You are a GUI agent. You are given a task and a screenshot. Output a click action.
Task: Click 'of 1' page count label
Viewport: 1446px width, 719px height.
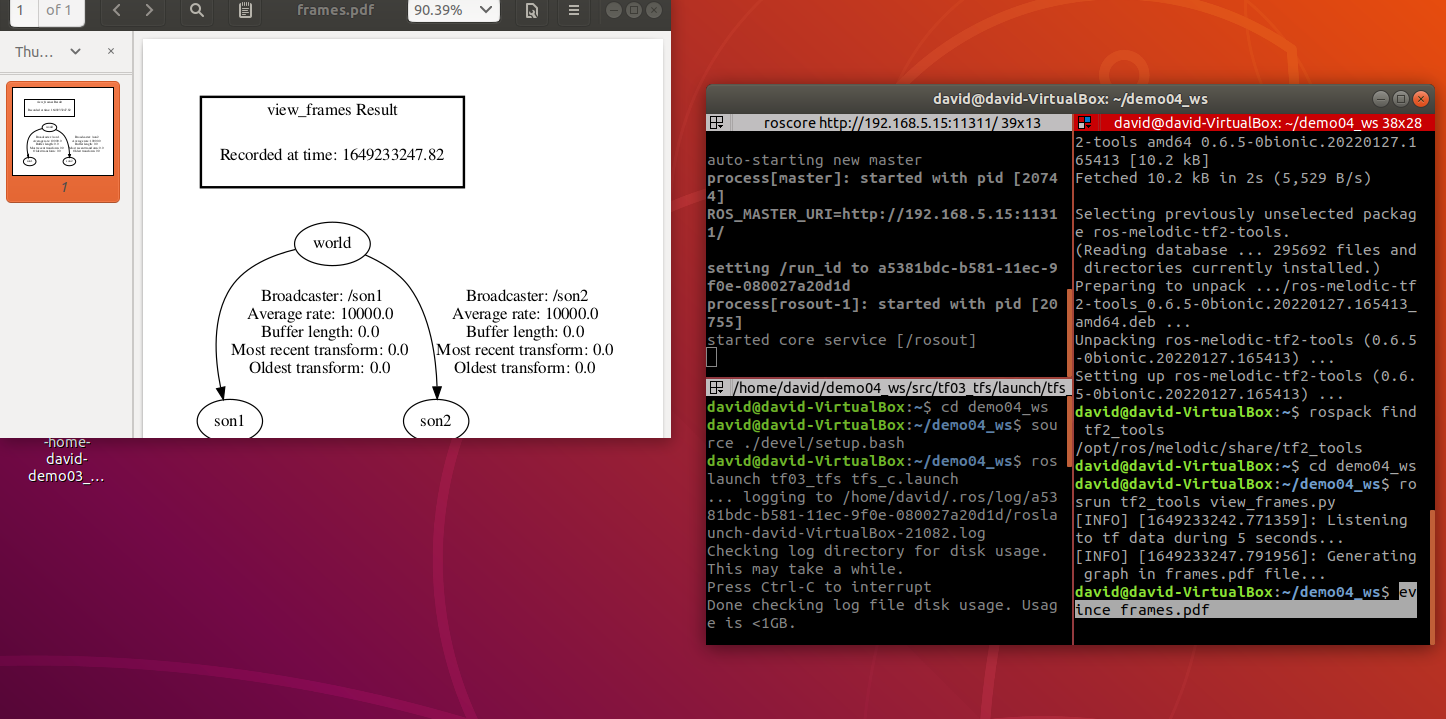pos(59,10)
